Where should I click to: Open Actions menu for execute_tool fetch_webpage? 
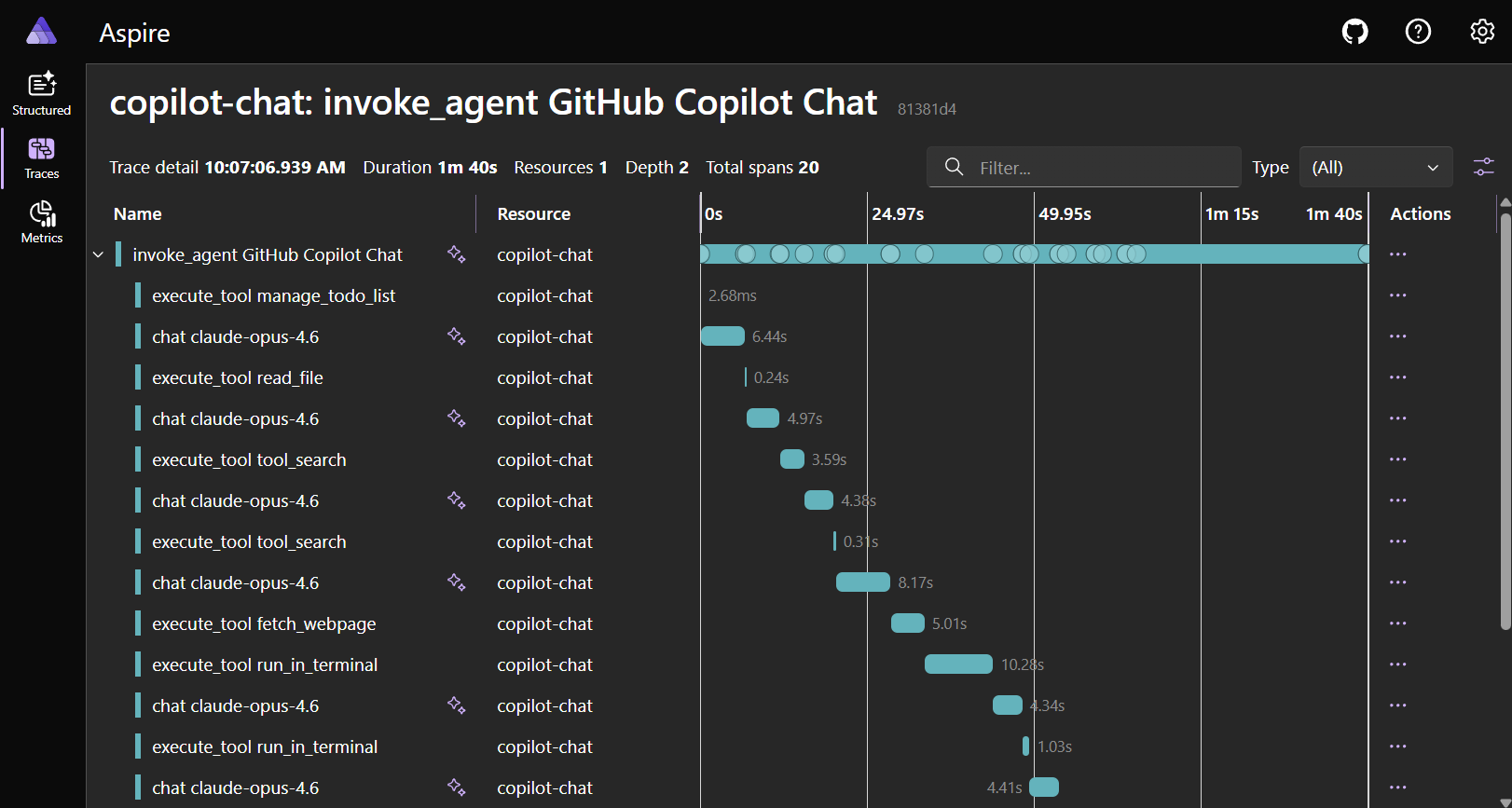tap(1397, 623)
